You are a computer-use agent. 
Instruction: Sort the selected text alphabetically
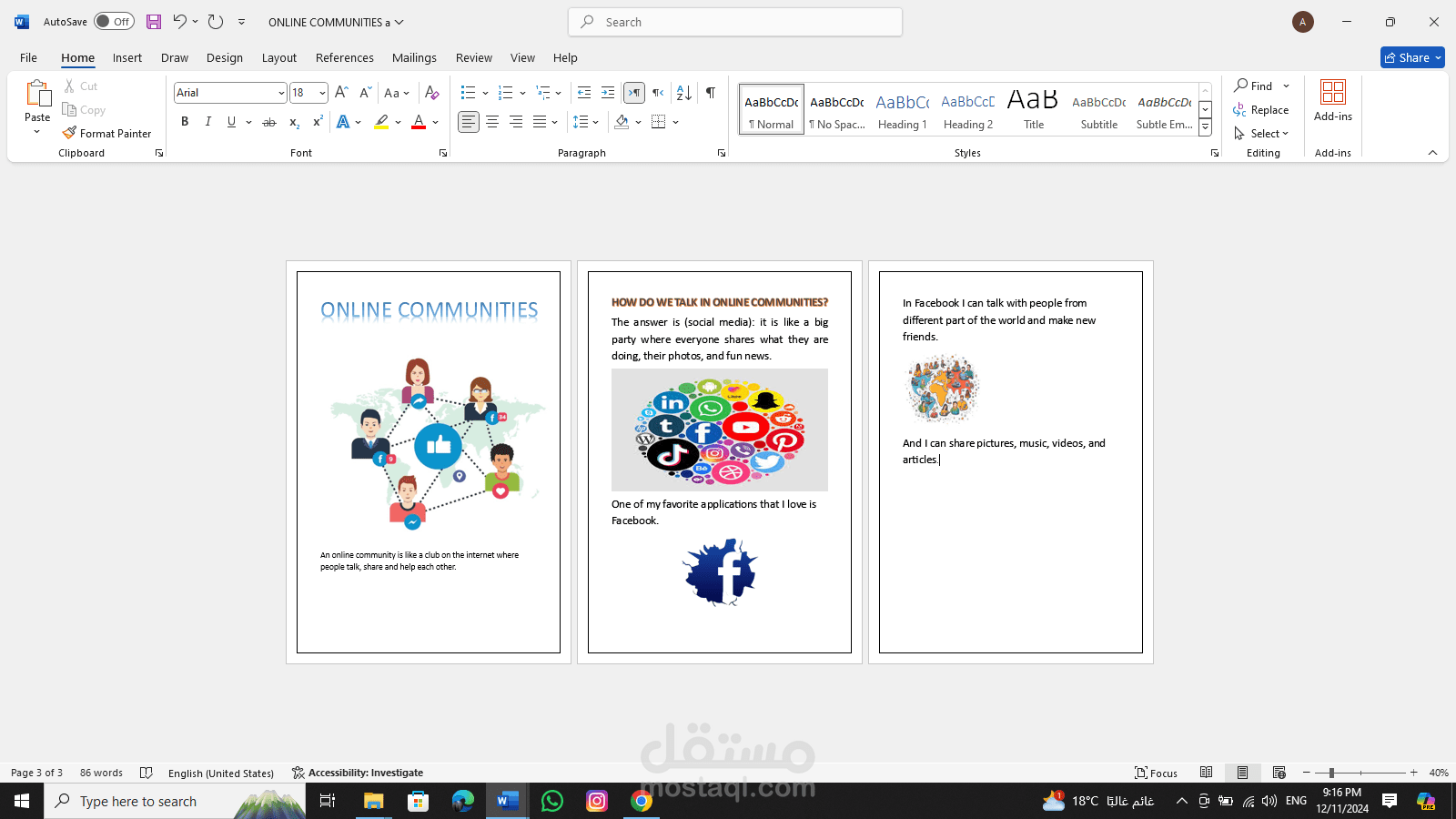pos(684,93)
